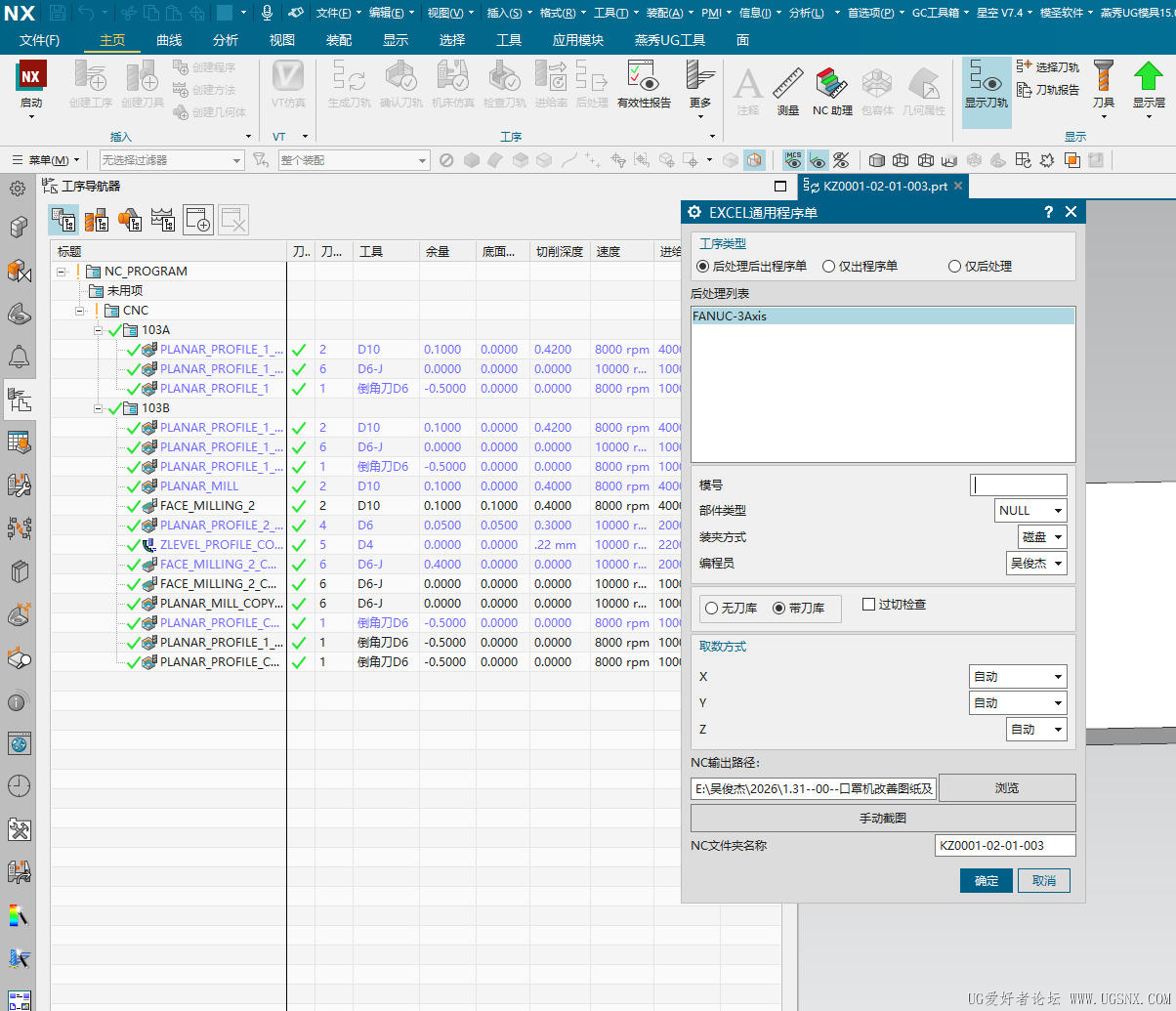This screenshot has height=1011, width=1176.
Task: Select the 无刀库 radio button
Action: point(711,609)
